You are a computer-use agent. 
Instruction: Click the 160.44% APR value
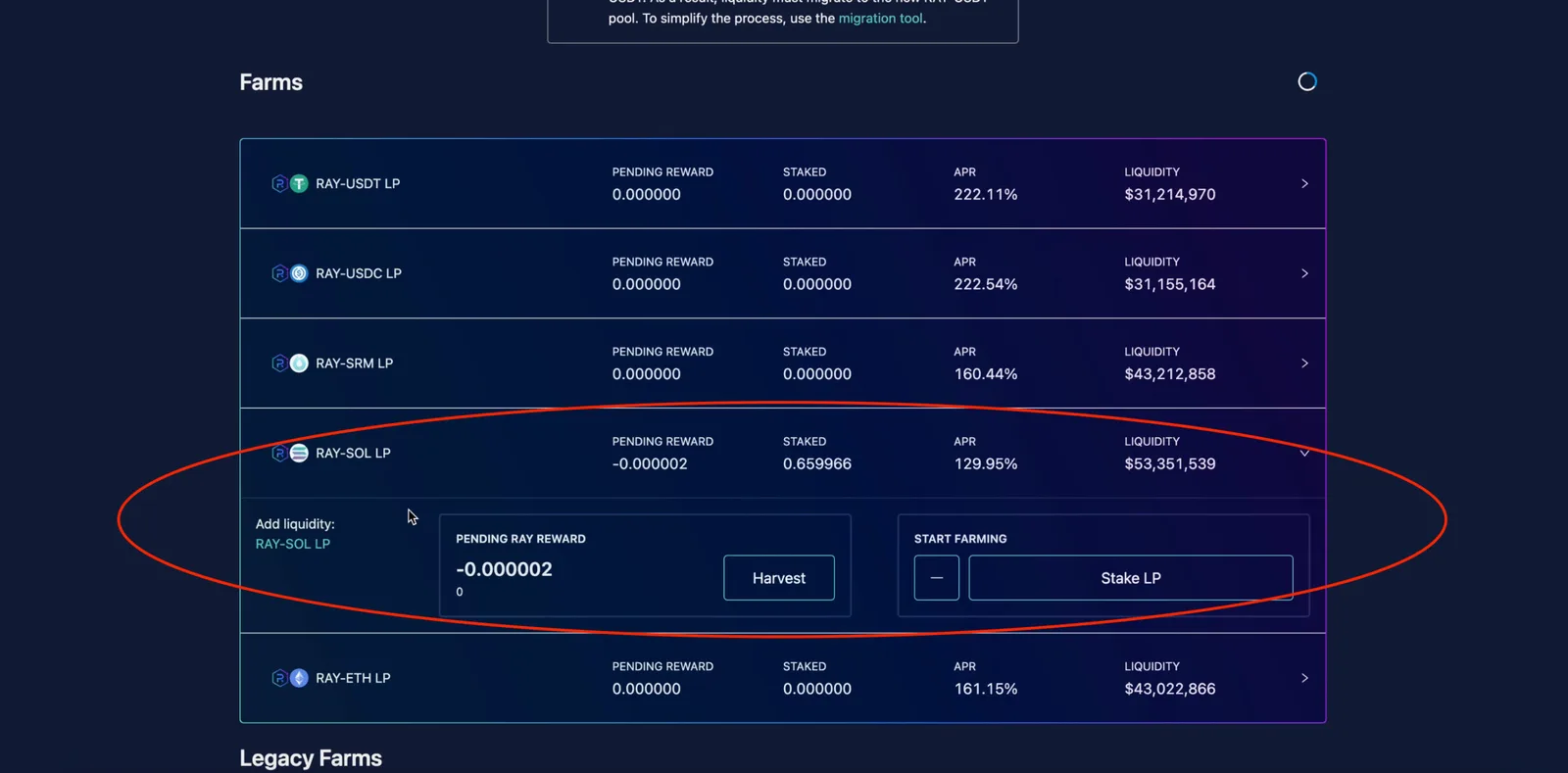tap(986, 374)
